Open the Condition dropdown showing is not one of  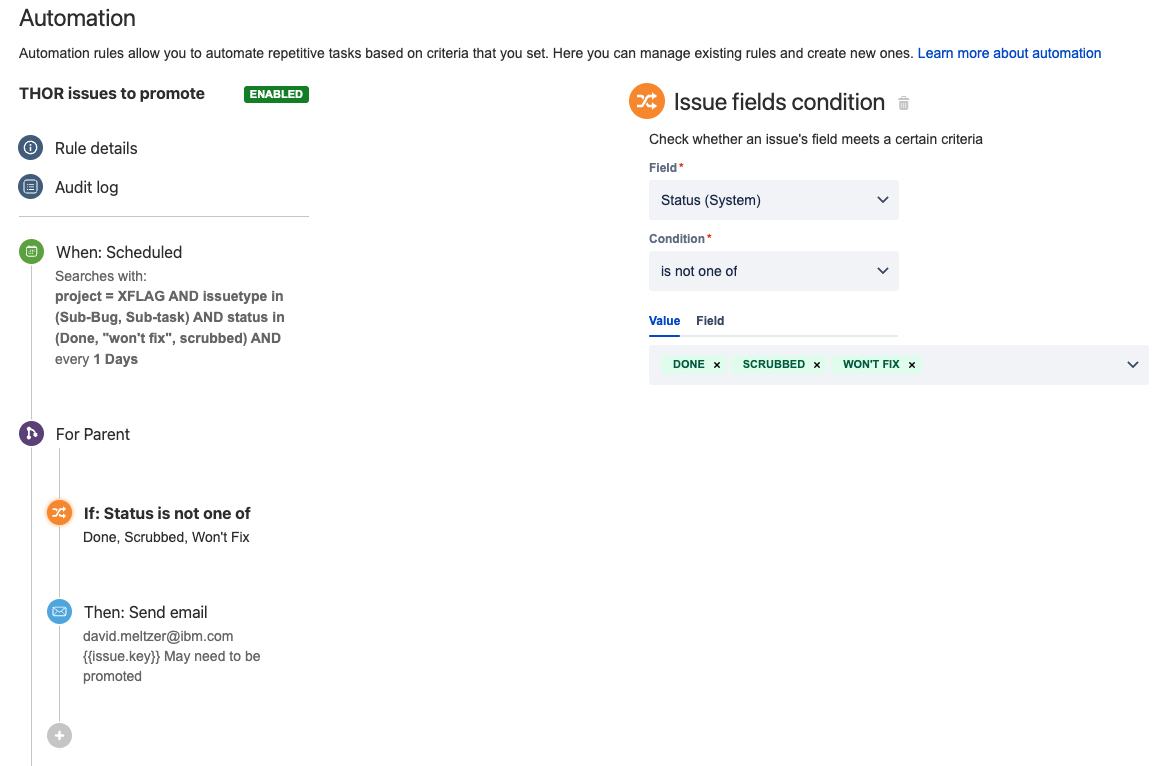(x=773, y=271)
